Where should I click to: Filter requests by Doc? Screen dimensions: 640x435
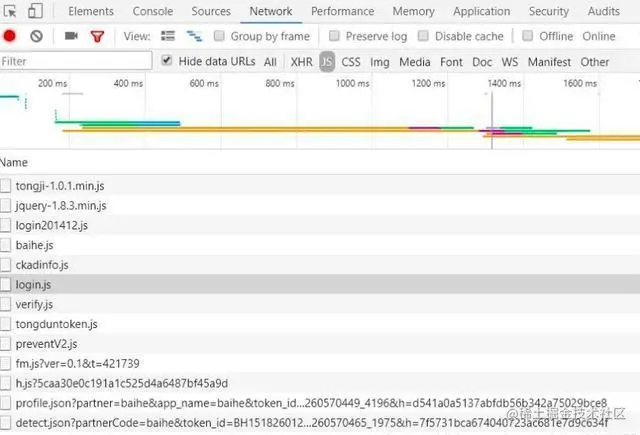click(x=482, y=62)
